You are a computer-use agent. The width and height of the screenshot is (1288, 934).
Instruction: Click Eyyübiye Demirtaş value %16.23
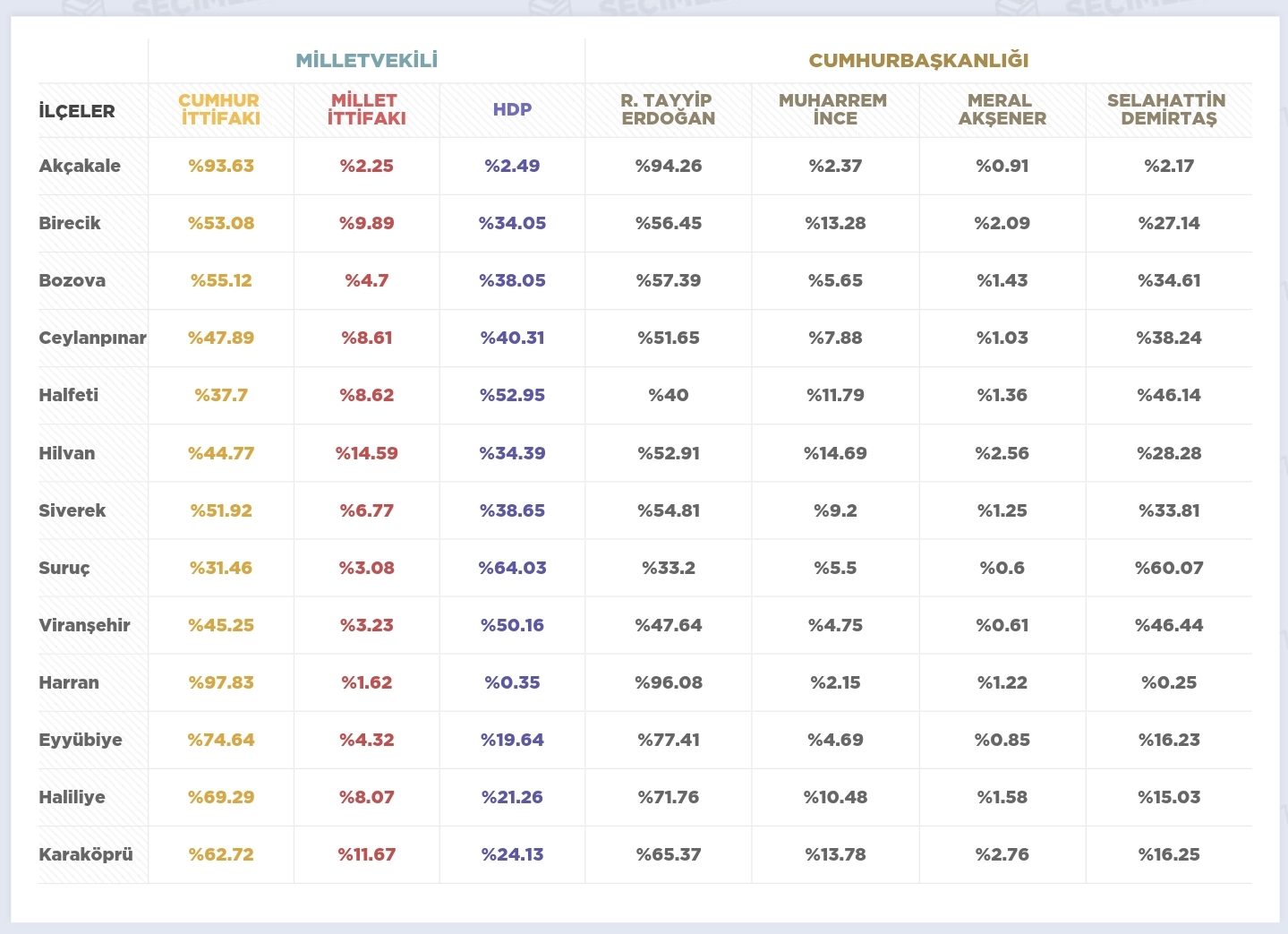(x=1169, y=740)
